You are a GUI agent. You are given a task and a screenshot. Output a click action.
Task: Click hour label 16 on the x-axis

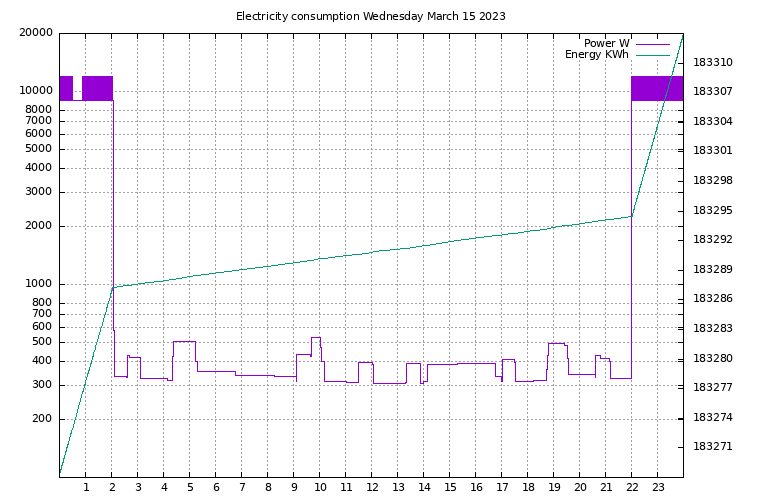coord(476,487)
